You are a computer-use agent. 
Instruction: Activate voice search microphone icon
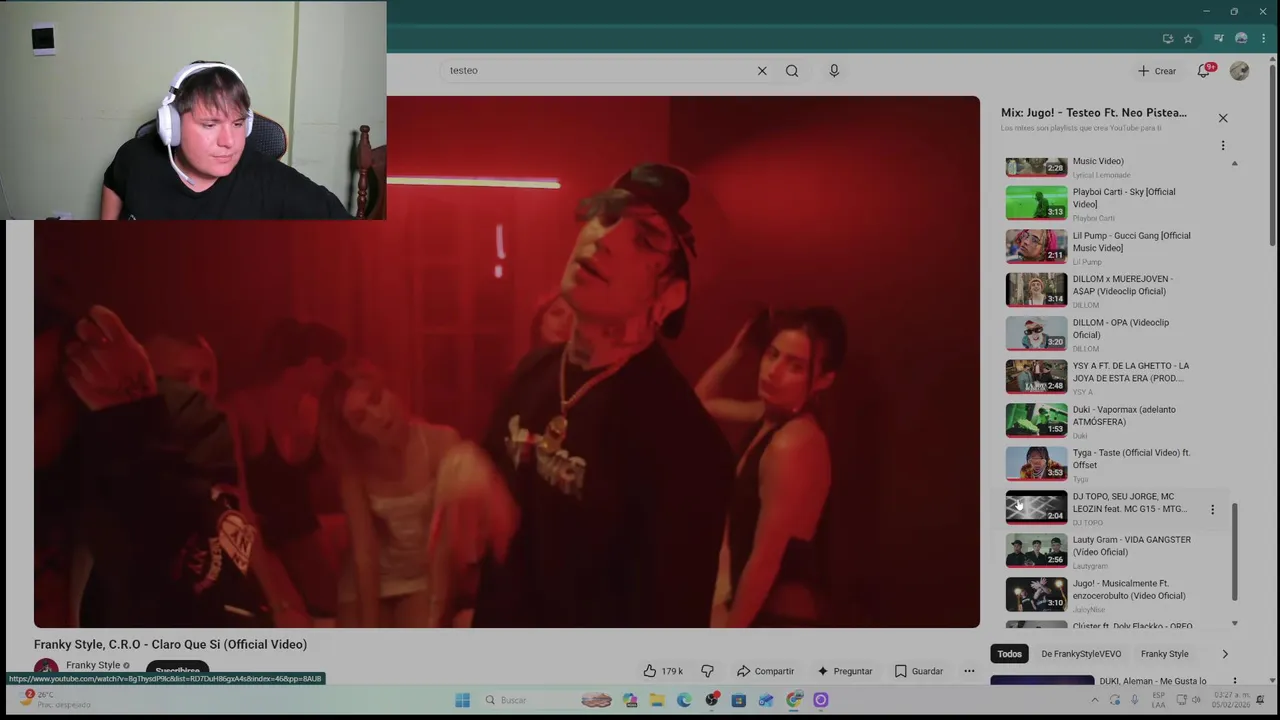click(x=834, y=71)
